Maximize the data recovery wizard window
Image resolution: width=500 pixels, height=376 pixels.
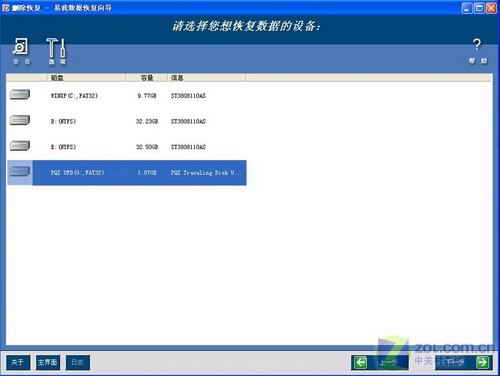click(479, 8)
